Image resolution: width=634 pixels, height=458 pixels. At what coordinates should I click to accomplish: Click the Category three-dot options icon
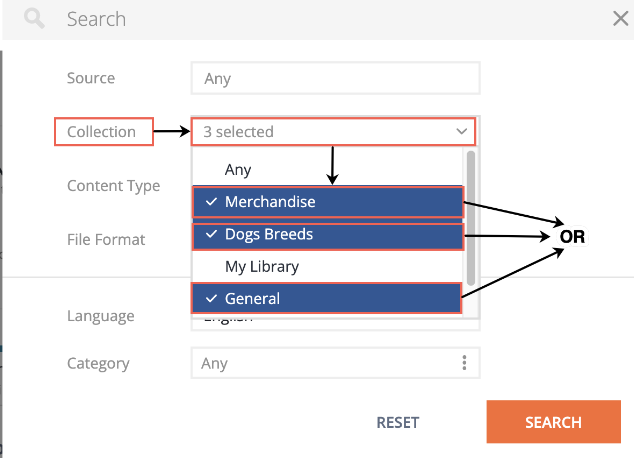(x=464, y=363)
